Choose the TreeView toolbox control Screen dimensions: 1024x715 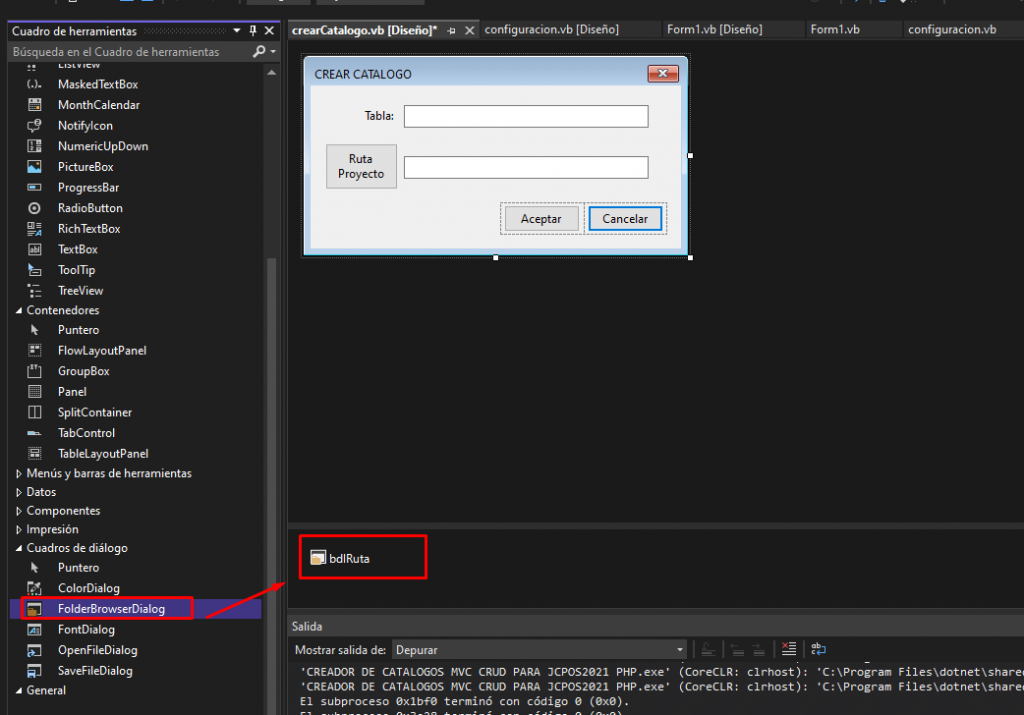click(80, 291)
